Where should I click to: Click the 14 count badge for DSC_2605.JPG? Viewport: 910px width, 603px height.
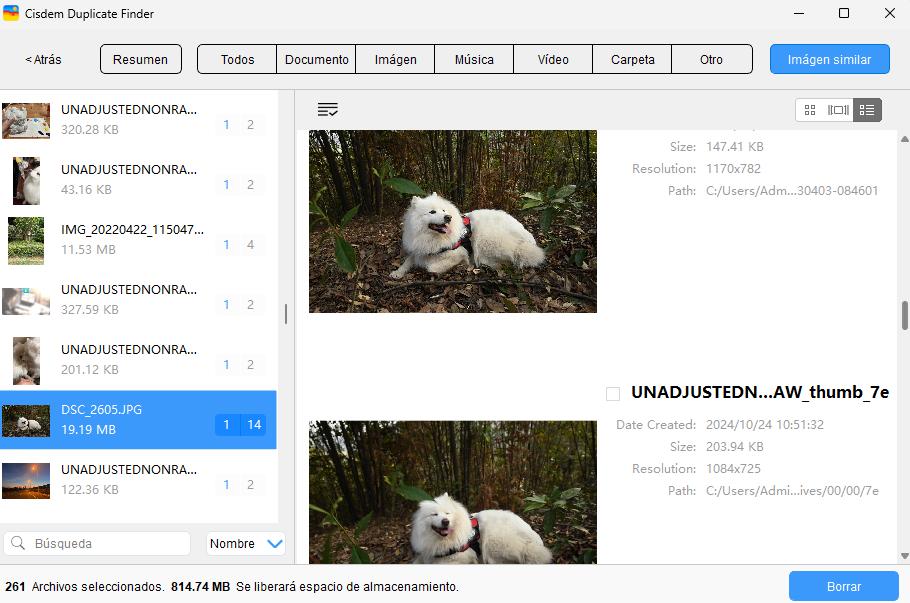pos(254,425)
